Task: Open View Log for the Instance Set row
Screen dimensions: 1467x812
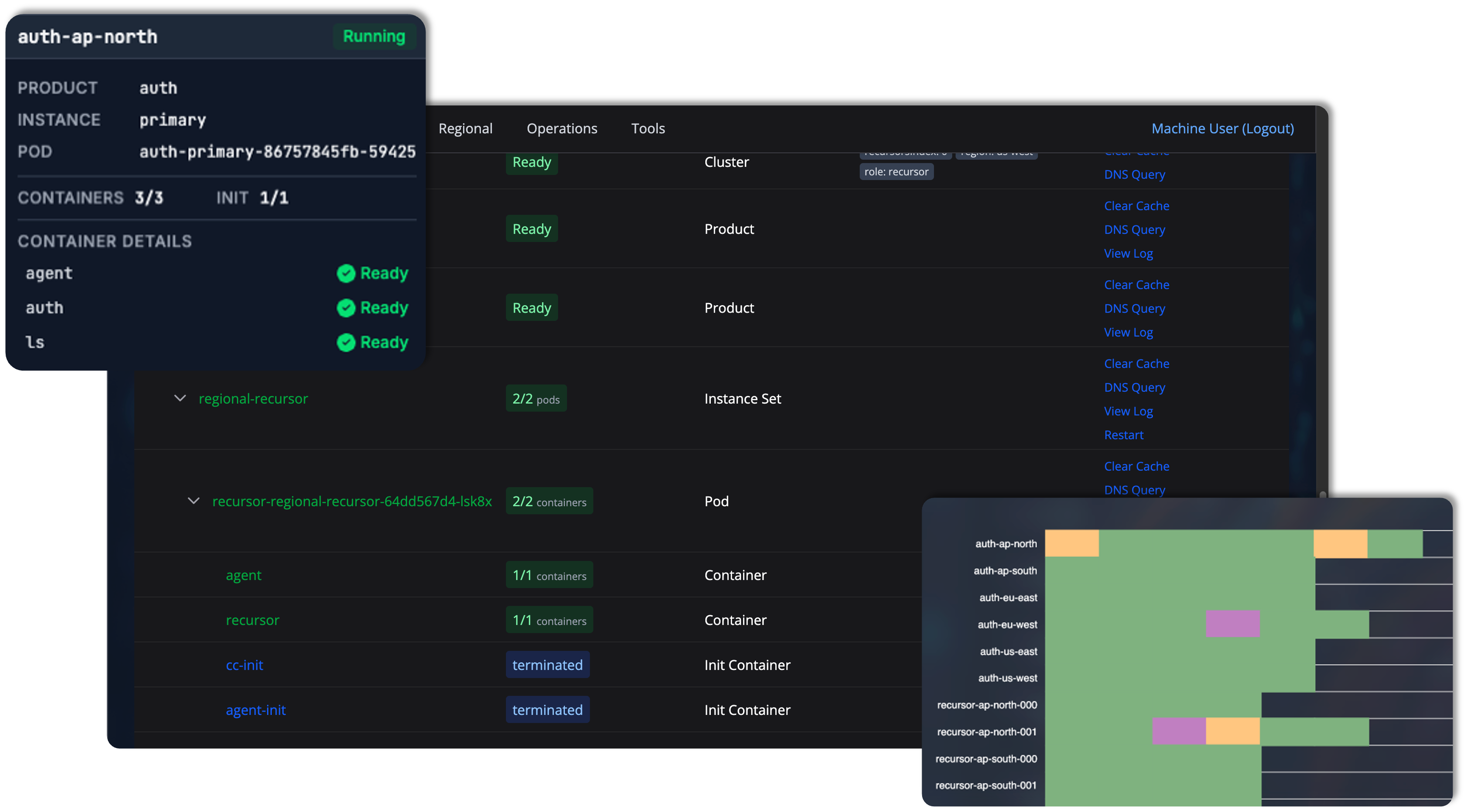Action: coord(1128,411)
